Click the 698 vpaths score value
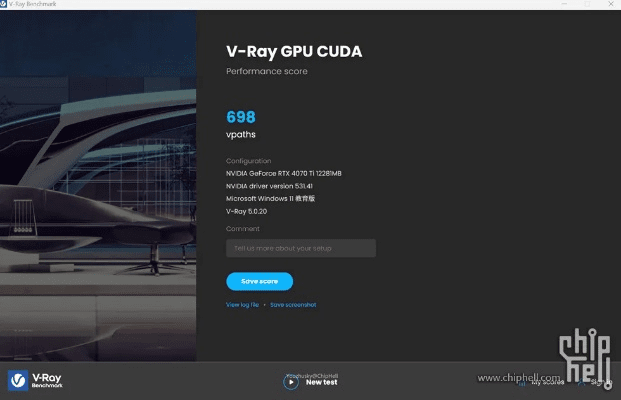 pyautogui.click(x=242, y=118)
